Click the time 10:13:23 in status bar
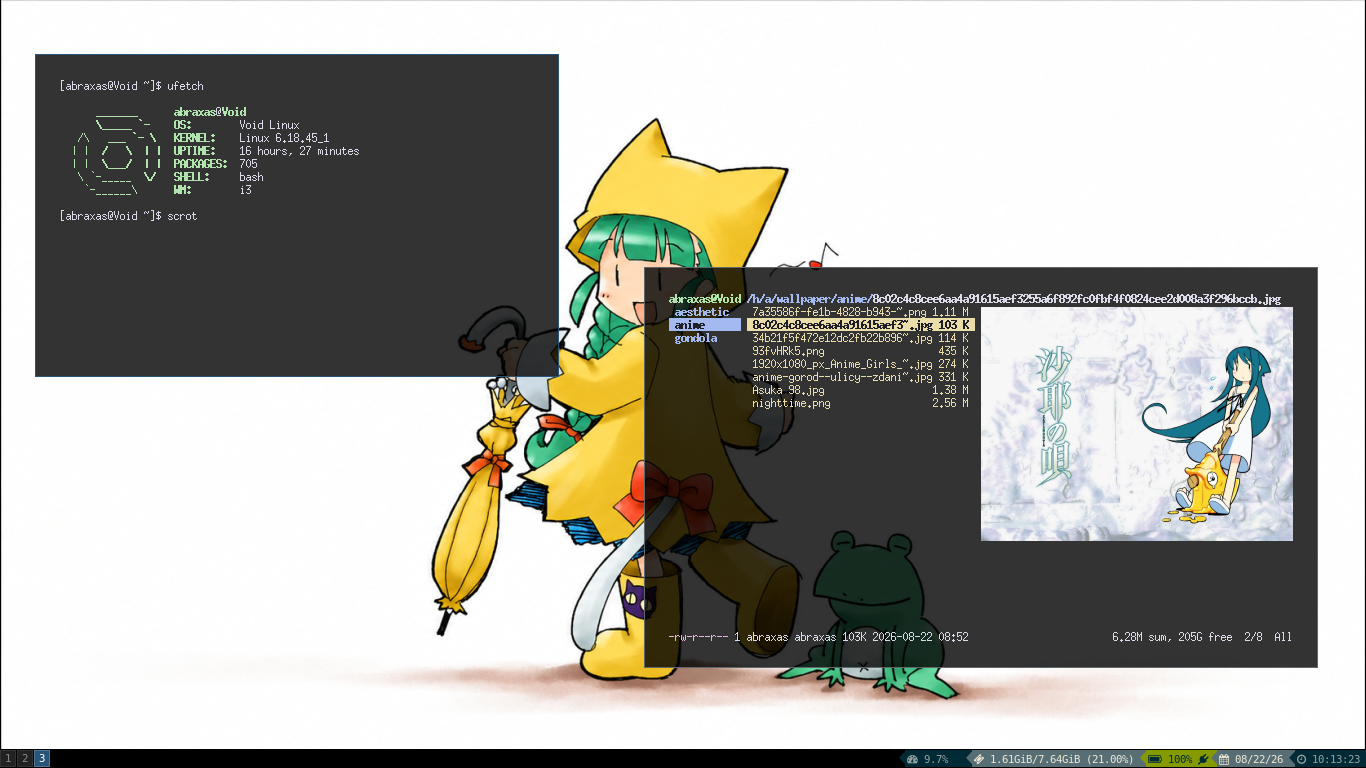The height and width of the screenshot is (768, 1366). 1336,759
